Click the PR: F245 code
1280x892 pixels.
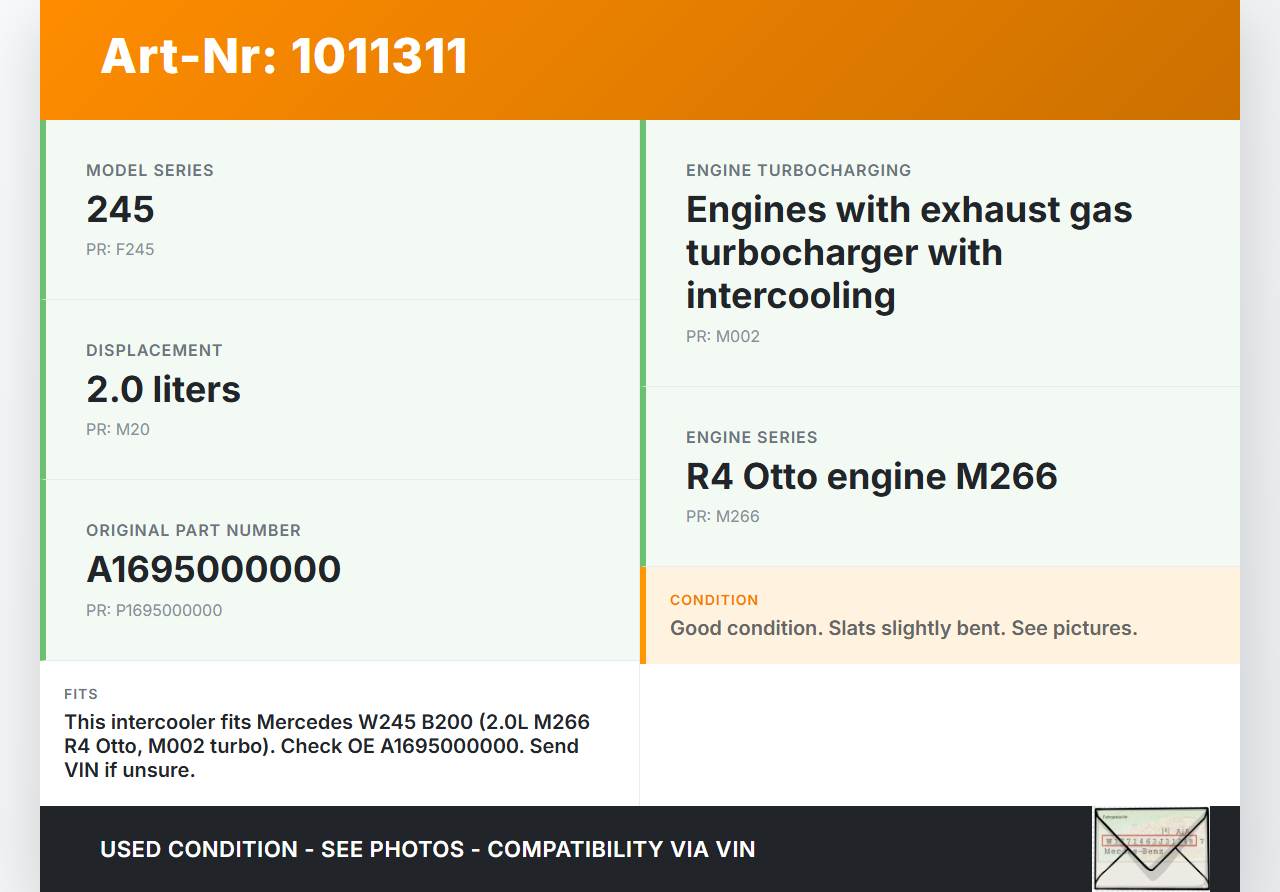[120, 249]
